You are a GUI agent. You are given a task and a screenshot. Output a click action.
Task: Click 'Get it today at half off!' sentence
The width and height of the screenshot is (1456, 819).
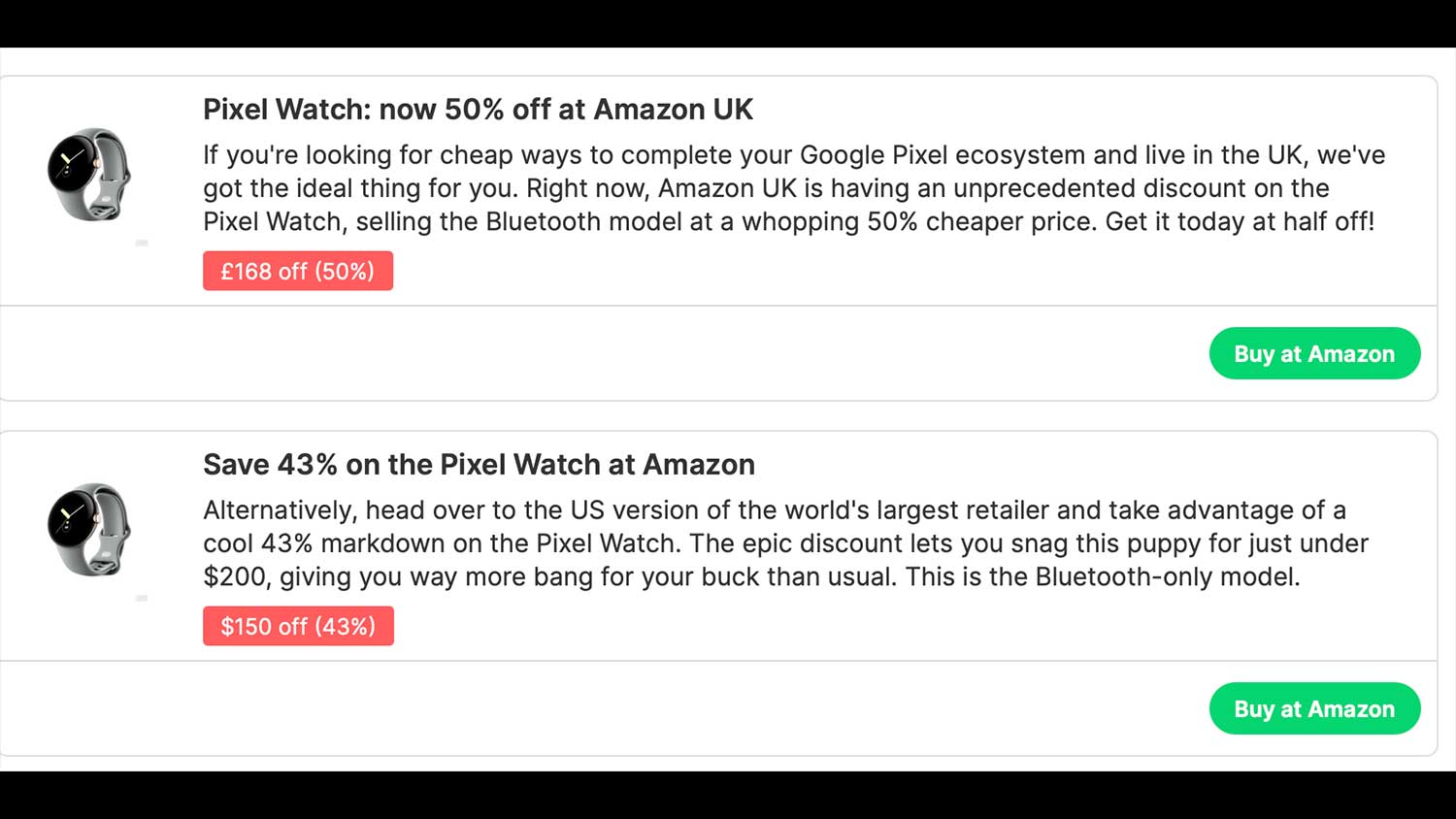(x=1240, y=222)
